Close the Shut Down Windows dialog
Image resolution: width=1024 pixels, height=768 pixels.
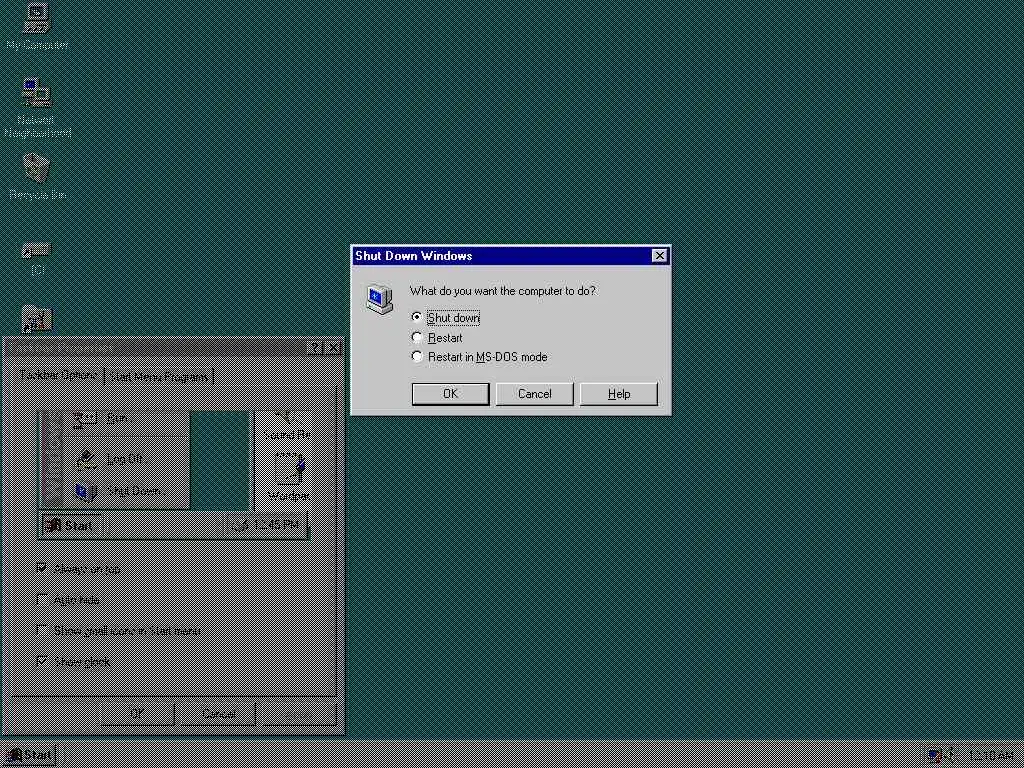(x=660, y=256)
